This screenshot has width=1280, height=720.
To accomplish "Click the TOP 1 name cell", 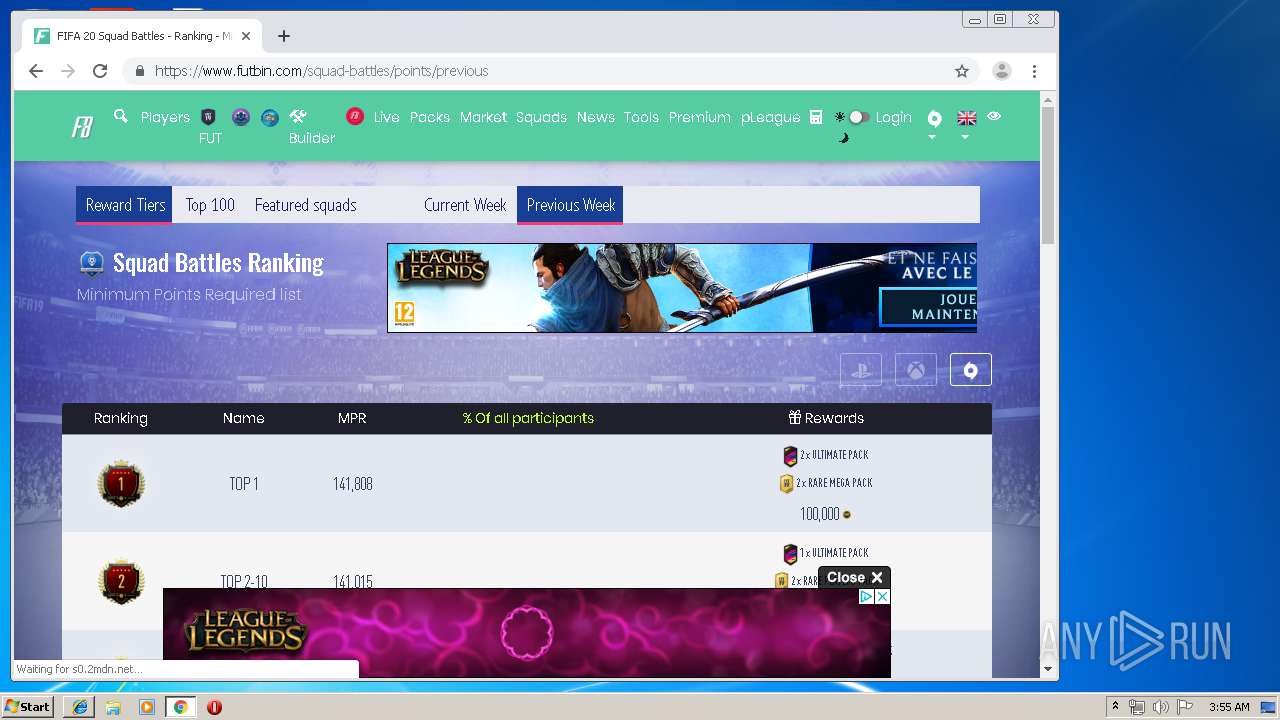I will pyautogui.click(x=244, y=484).
